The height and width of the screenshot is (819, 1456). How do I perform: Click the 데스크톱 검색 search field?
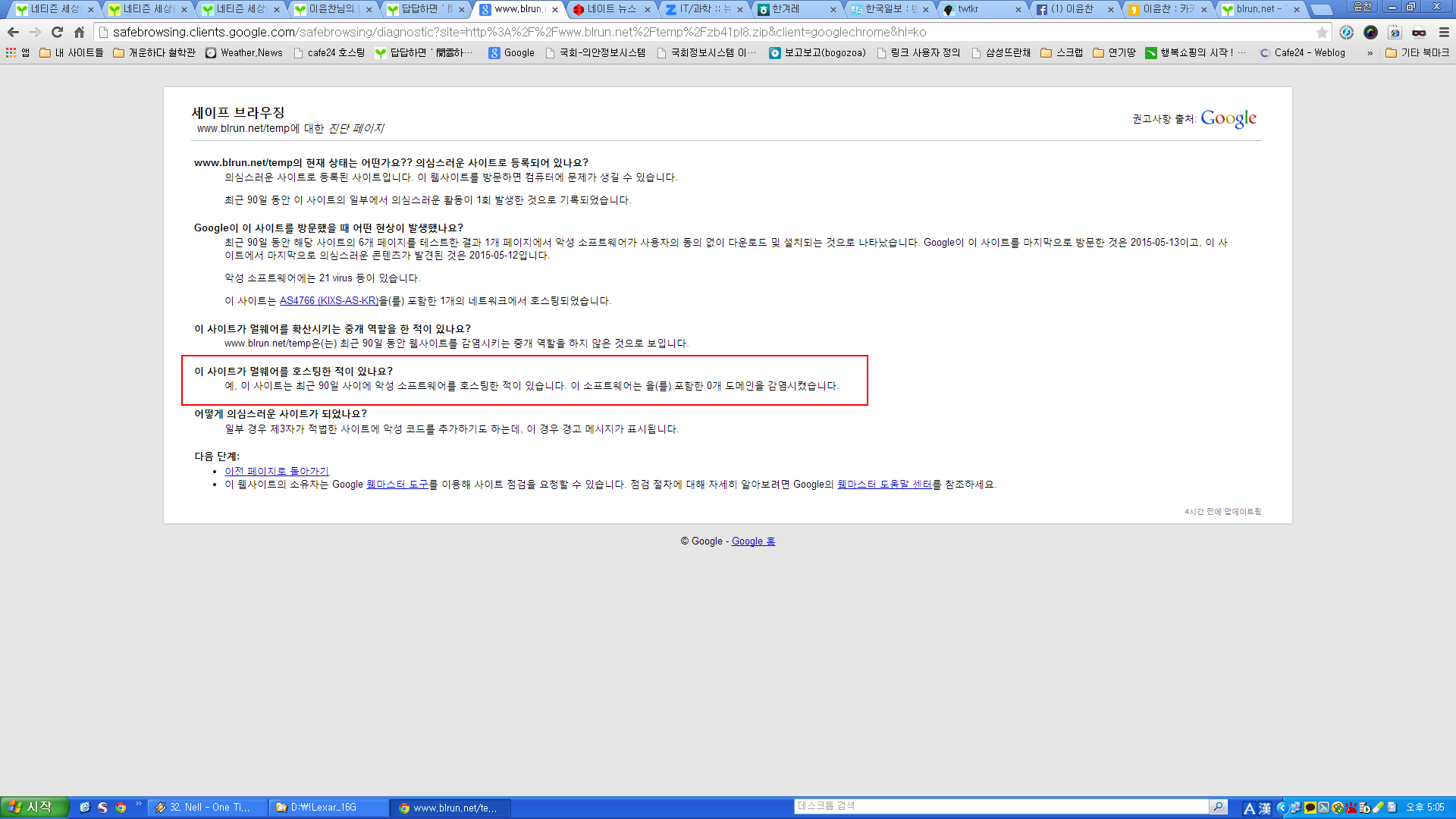[1002, 806]
